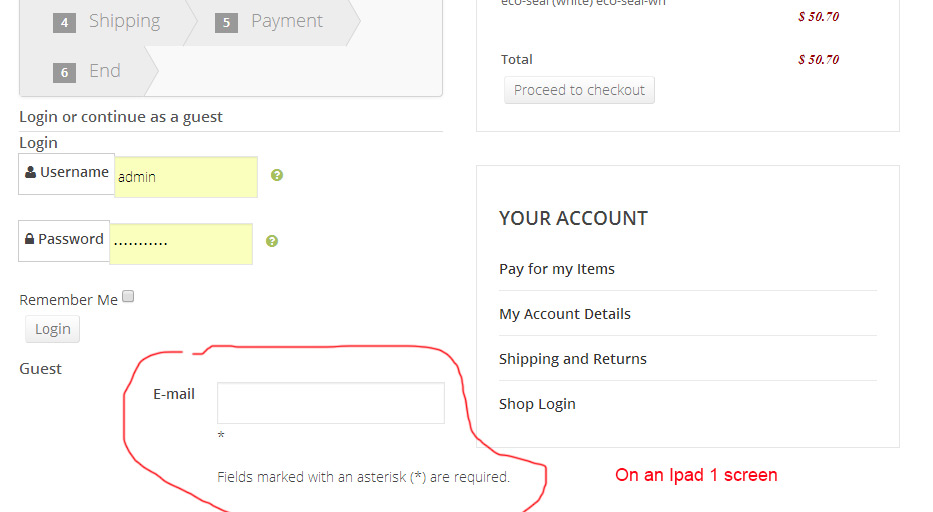This screenshot has width=933, height=512.
Task: Click the help icon beside Password field
Action: click(x=272, y=241)
